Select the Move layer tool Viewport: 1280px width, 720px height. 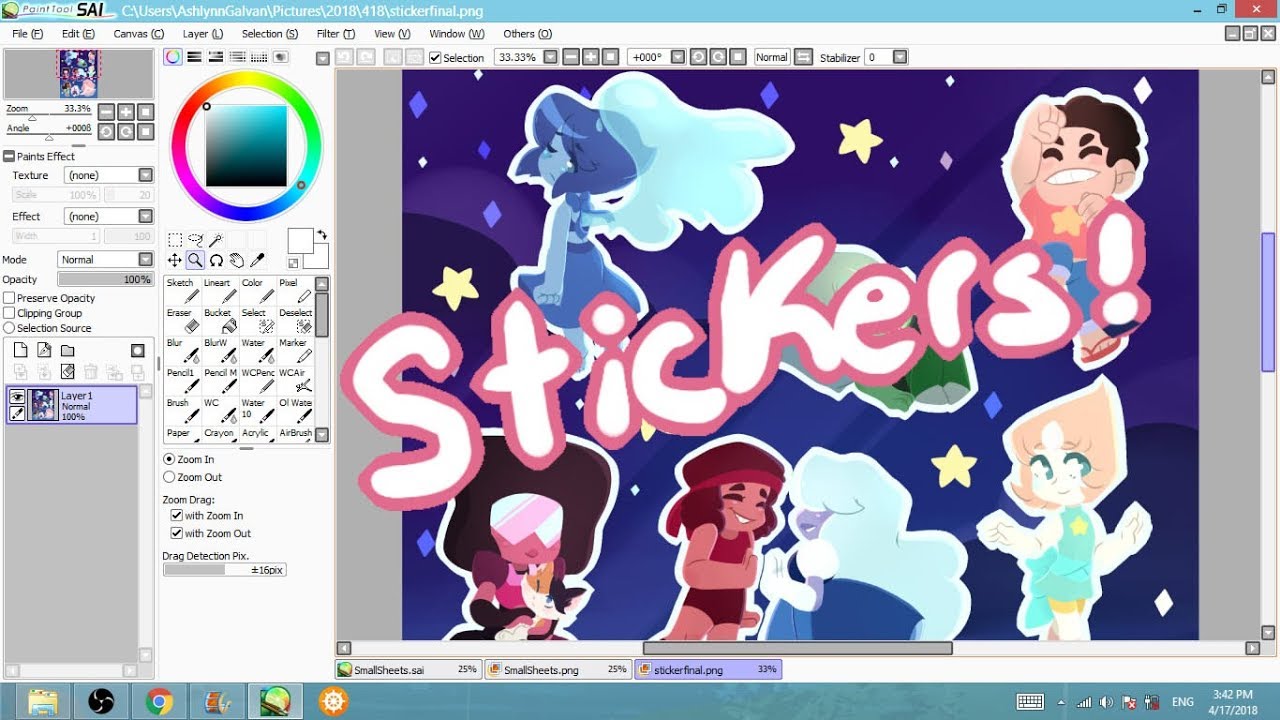click(175, 260)
